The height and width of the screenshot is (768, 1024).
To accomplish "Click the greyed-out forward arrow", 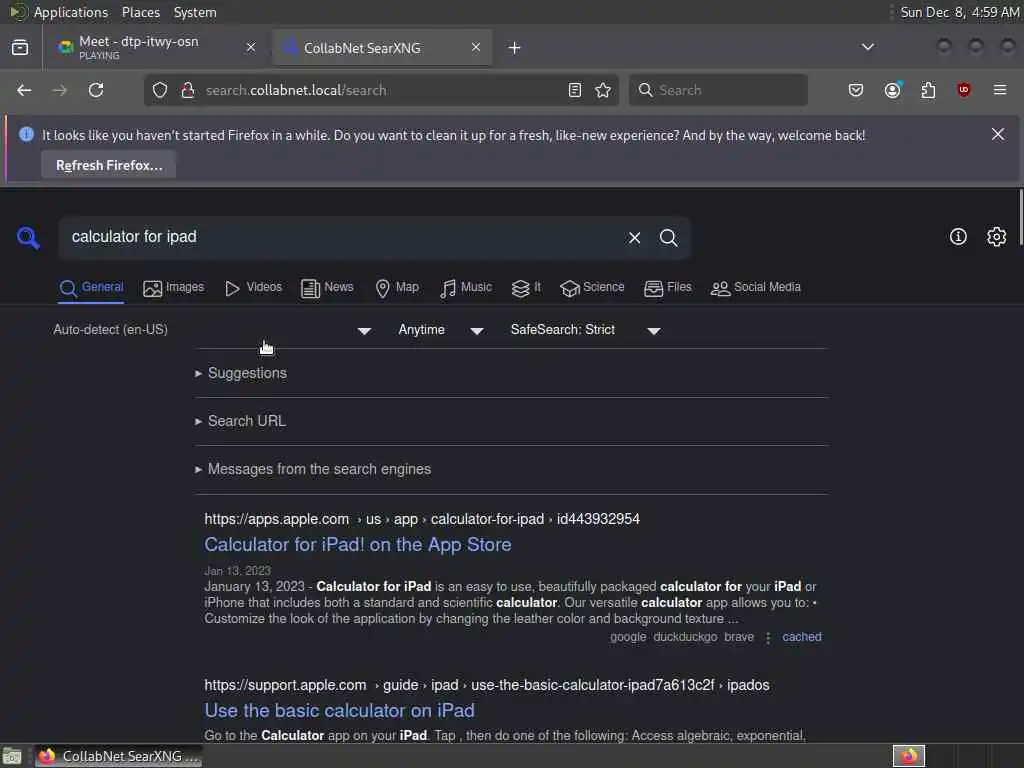I will point(59,90).
